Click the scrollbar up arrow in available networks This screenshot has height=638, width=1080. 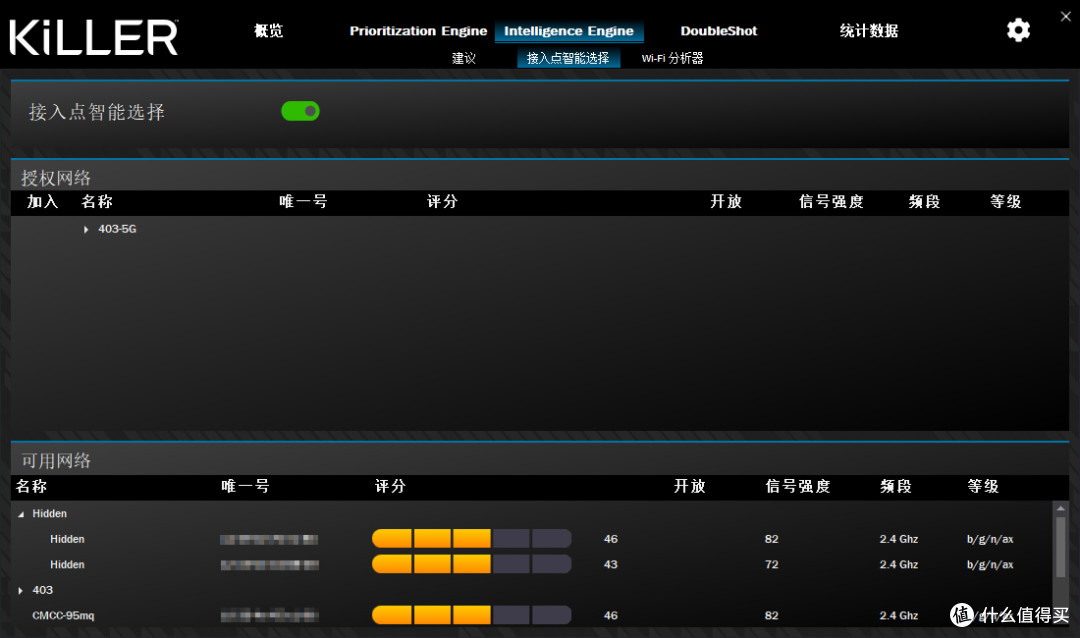click(x=1061, y=508)
